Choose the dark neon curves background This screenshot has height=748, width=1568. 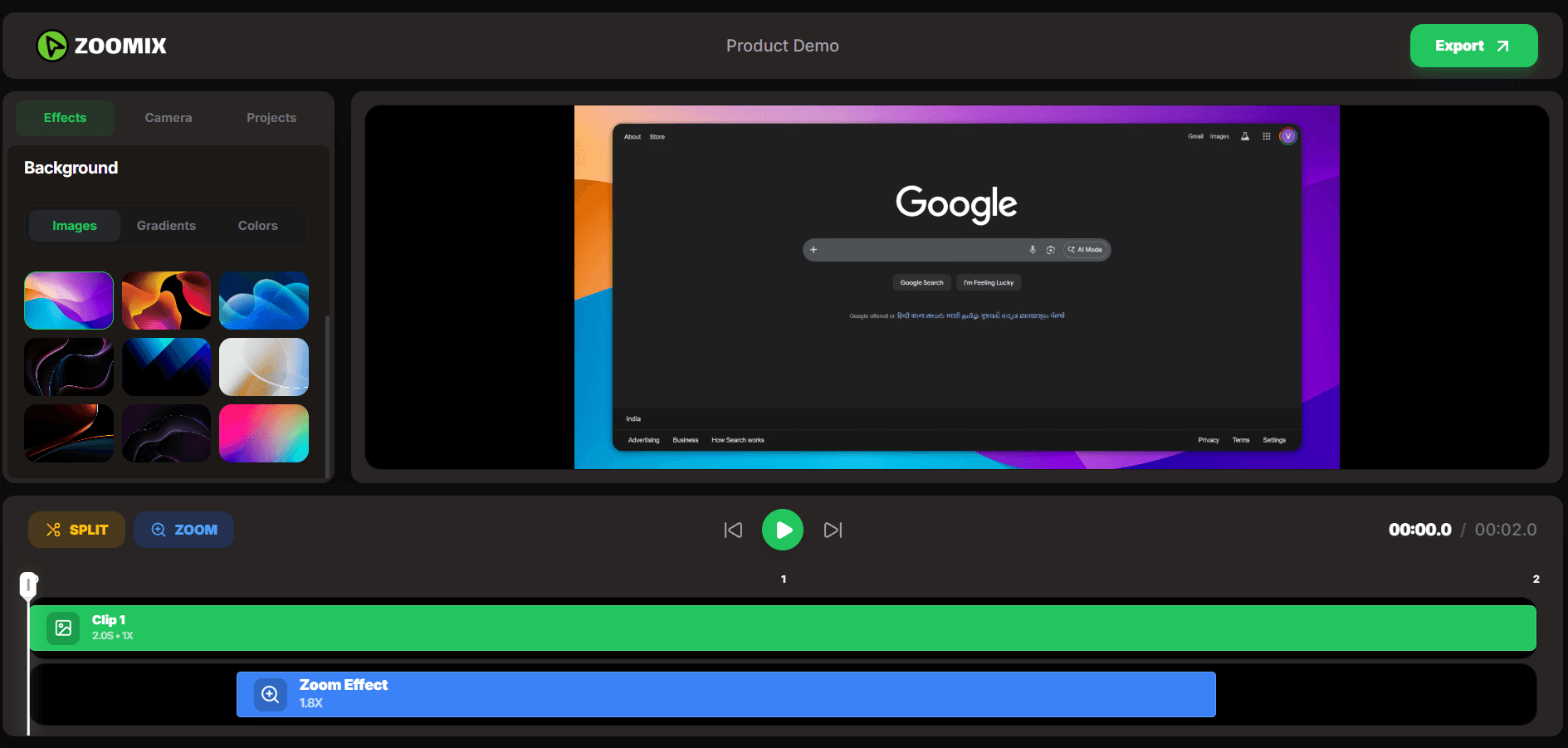[69, 367]
